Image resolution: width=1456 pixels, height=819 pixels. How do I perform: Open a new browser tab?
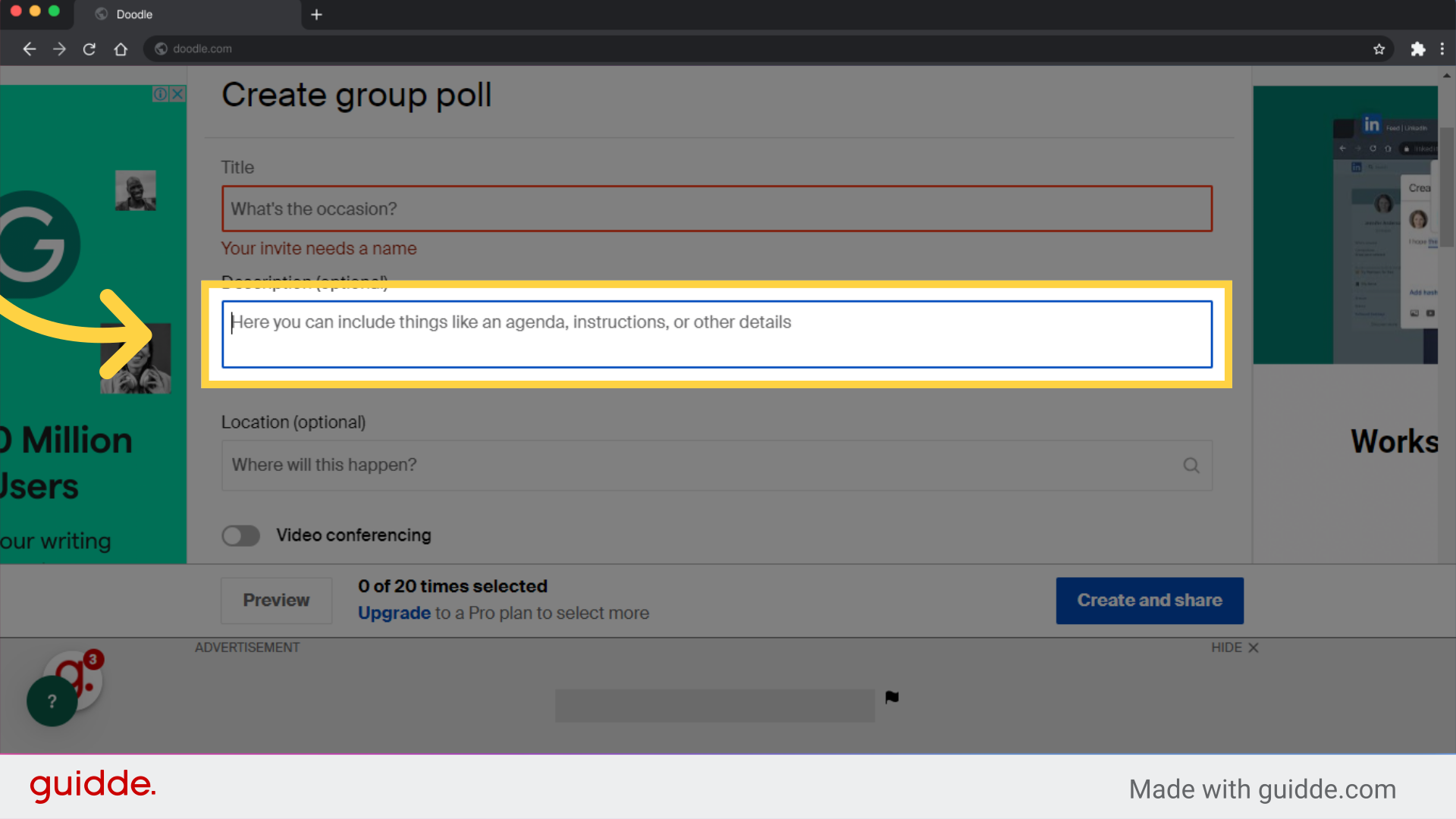click(x=317, y=14)
